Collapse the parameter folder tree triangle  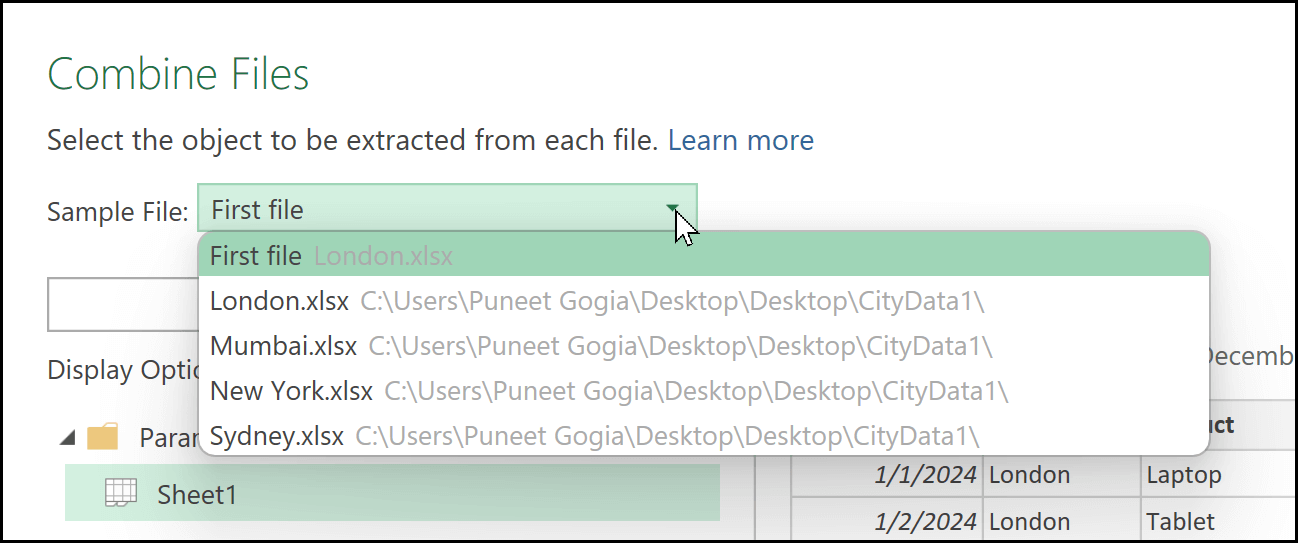click(66, 437)
